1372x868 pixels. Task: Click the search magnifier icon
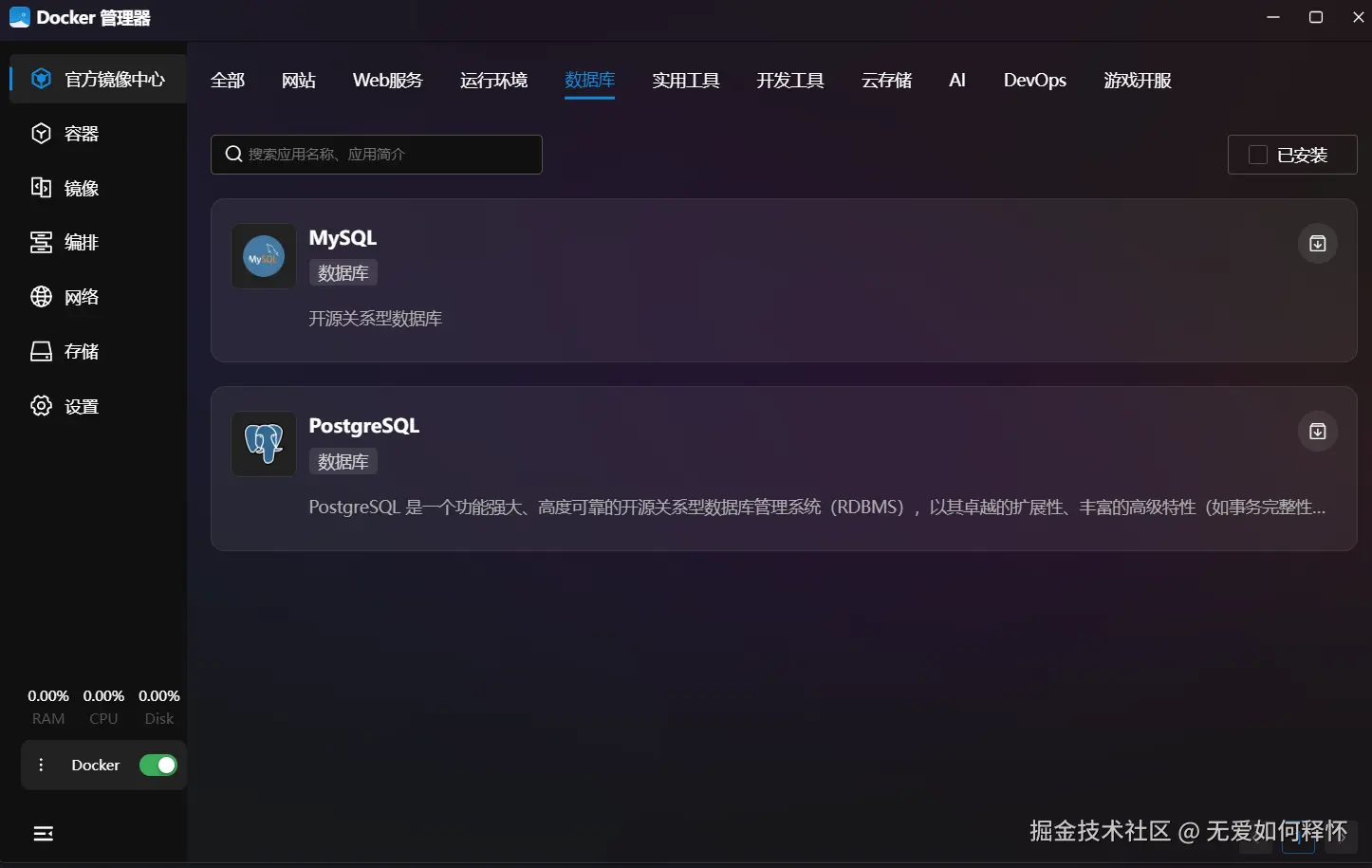coord(233,154)
